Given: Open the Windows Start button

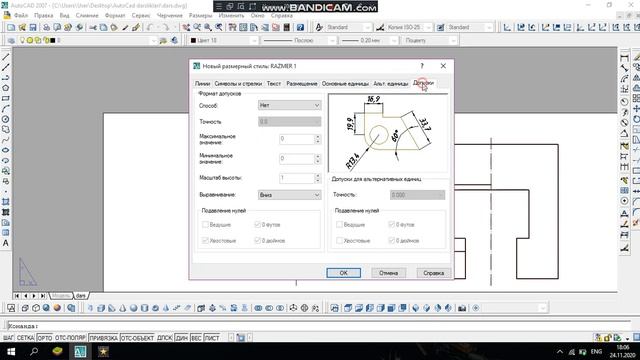Looking at the screenshot, I should tap(11, 351).
